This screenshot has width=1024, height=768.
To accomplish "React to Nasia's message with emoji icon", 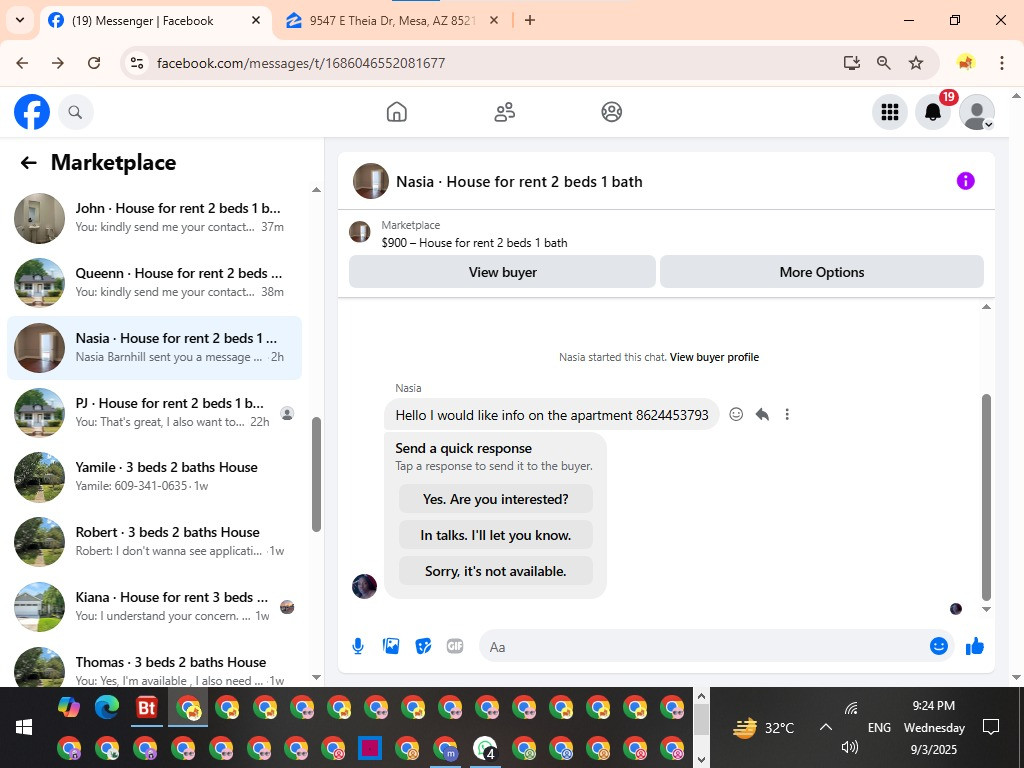I will tap(736, 414).
